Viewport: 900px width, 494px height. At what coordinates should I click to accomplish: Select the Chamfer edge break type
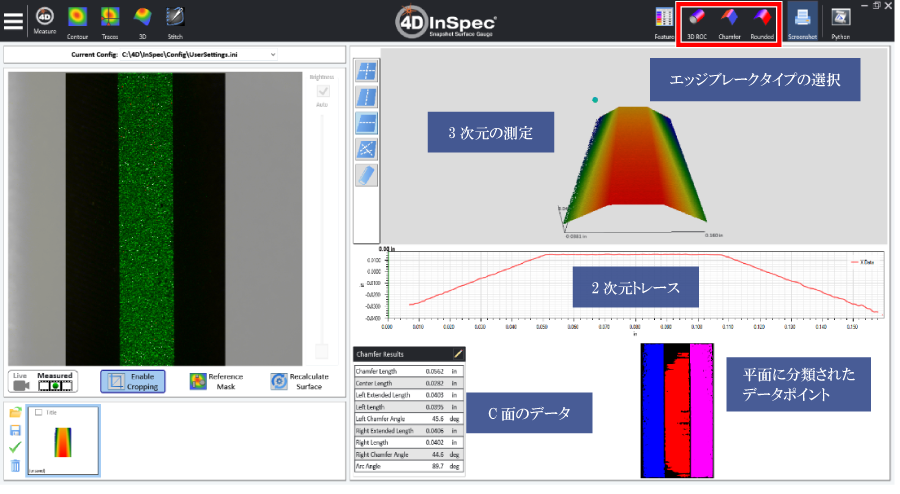pyautogui.click(x=730, y=23)
